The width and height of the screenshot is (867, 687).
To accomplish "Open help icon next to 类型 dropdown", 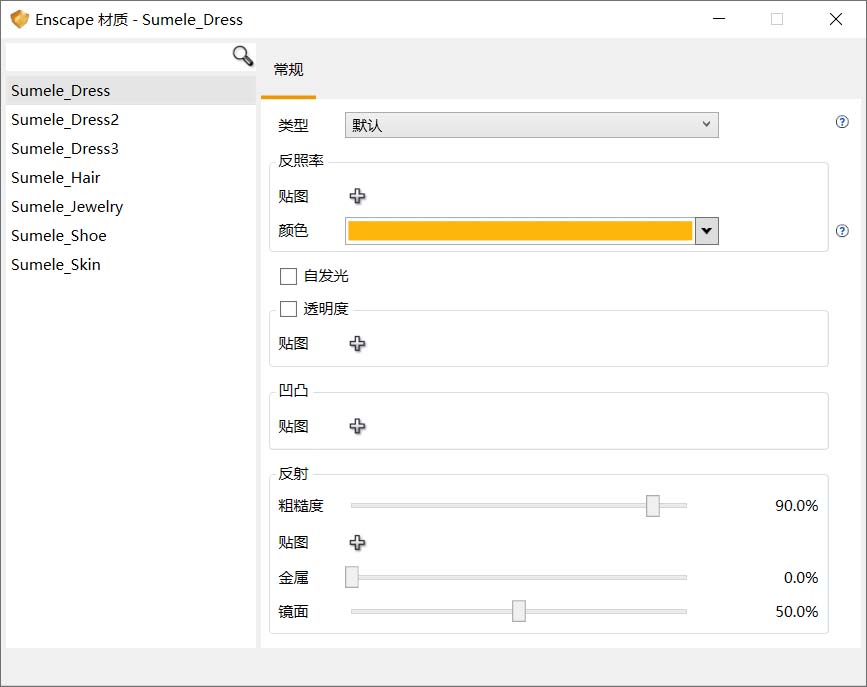I will 842,122.
